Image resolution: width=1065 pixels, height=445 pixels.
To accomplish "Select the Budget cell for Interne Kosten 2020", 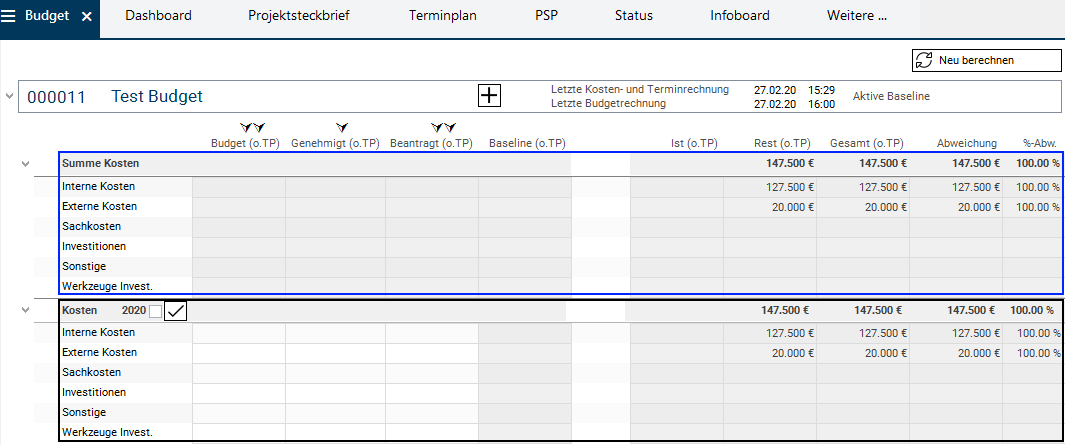I will [239, 333].
